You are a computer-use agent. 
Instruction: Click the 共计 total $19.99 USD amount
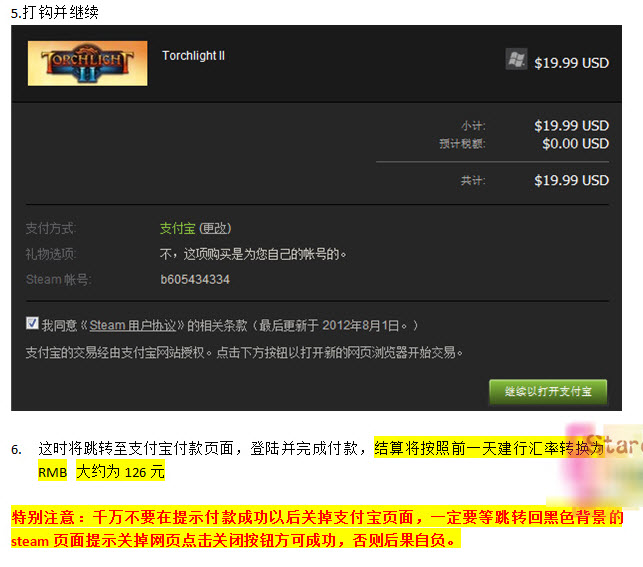571,180
